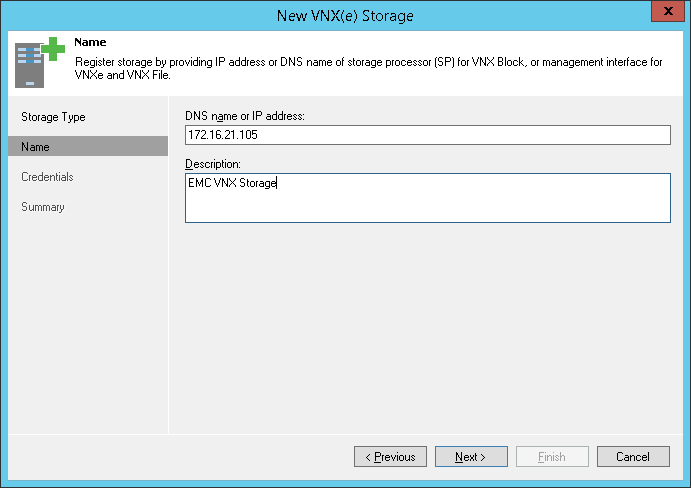Focus the DNS name or IP address field
Screen dimensions: 691x488
pos(427,135)
